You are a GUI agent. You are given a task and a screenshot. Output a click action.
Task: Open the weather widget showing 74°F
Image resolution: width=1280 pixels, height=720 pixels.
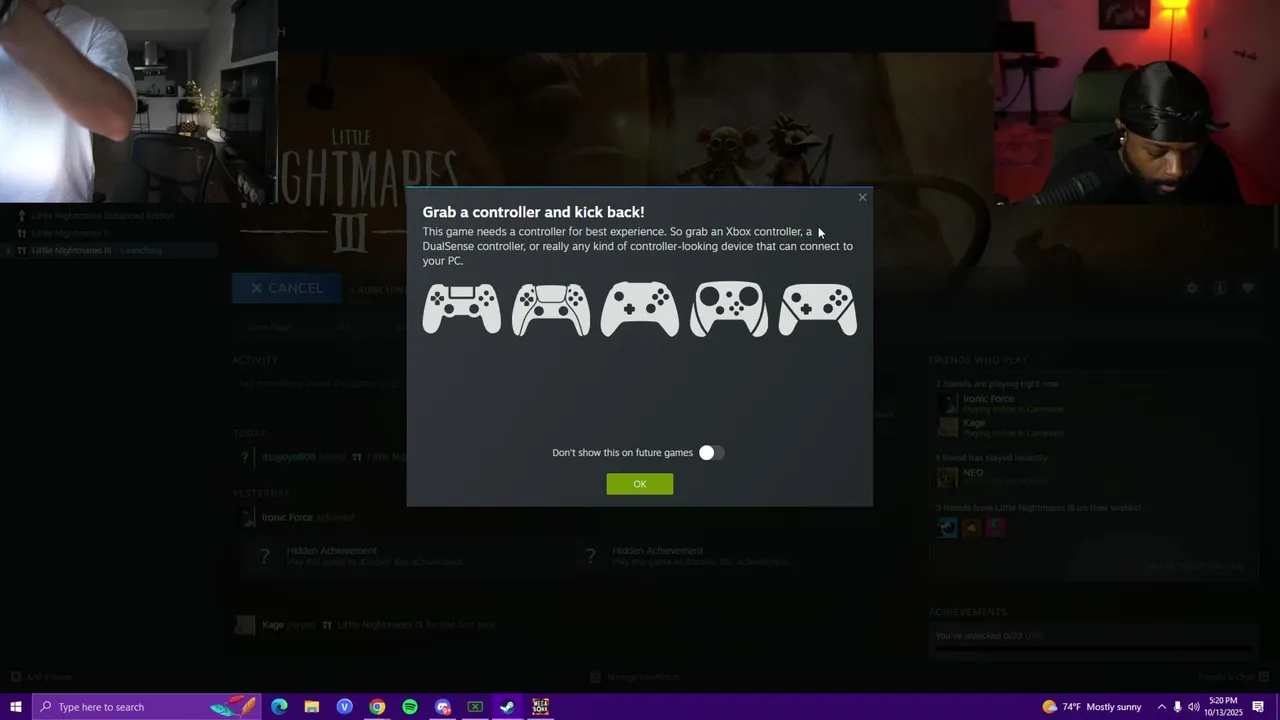1091,707
